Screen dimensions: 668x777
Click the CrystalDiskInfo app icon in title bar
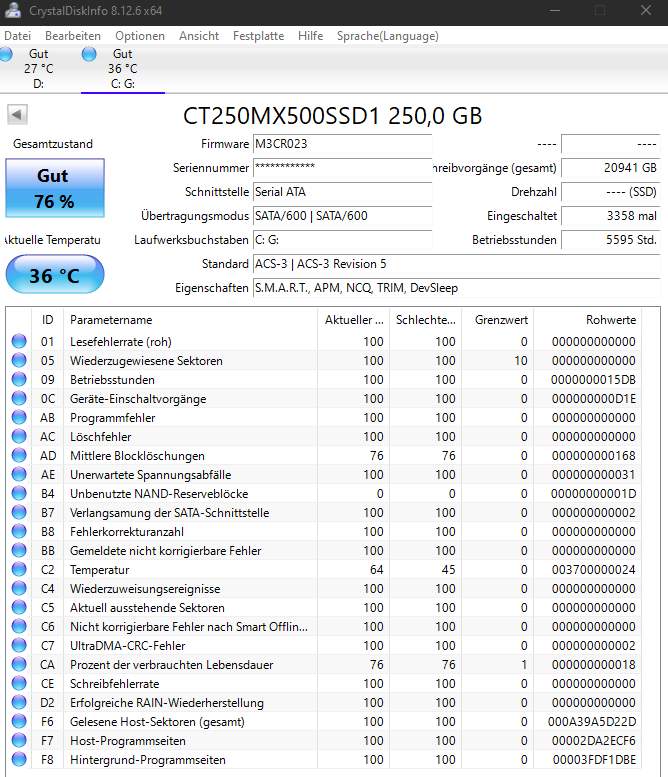(13, 10)
